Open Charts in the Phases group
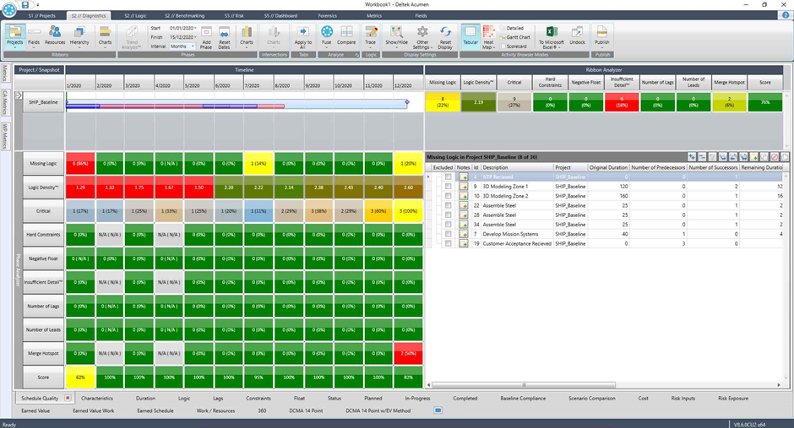 [x=247, y=36]
